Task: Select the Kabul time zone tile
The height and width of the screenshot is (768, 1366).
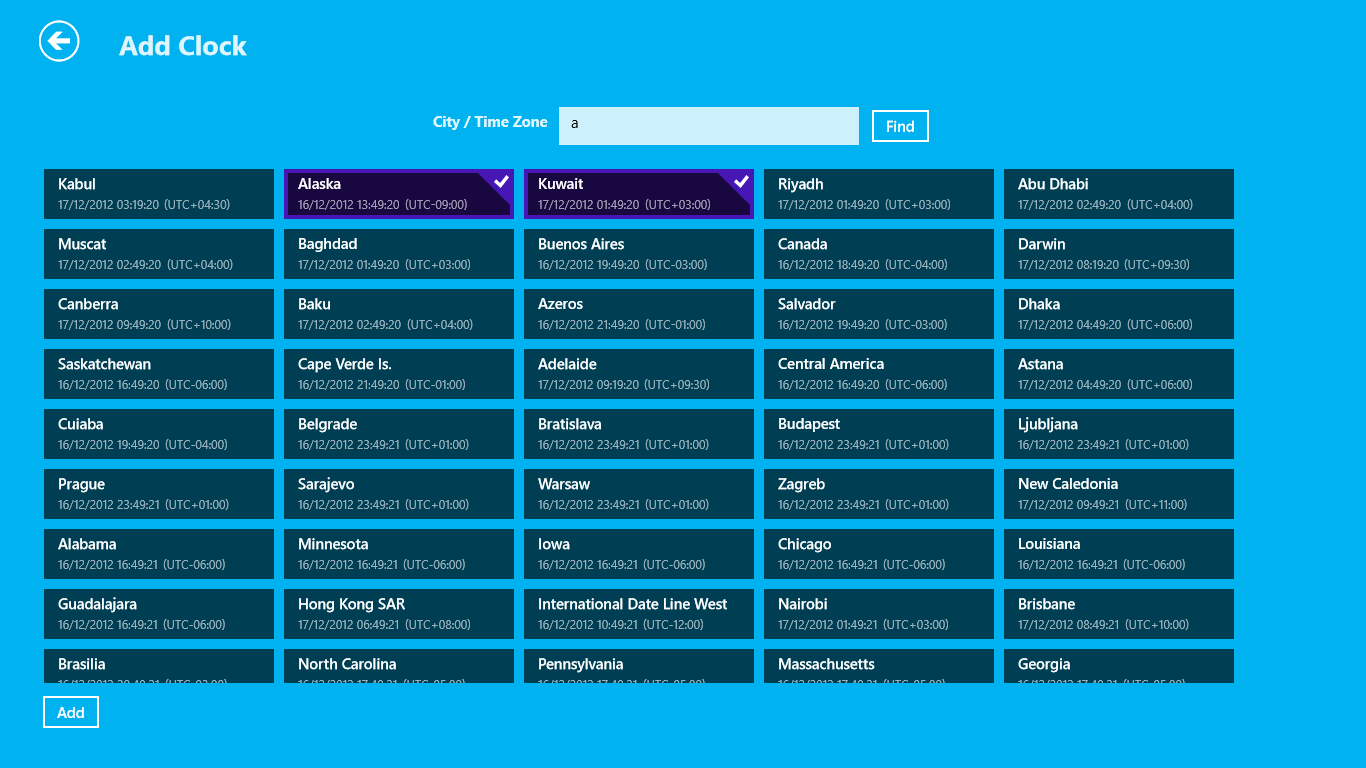Action: coord(159,194)
